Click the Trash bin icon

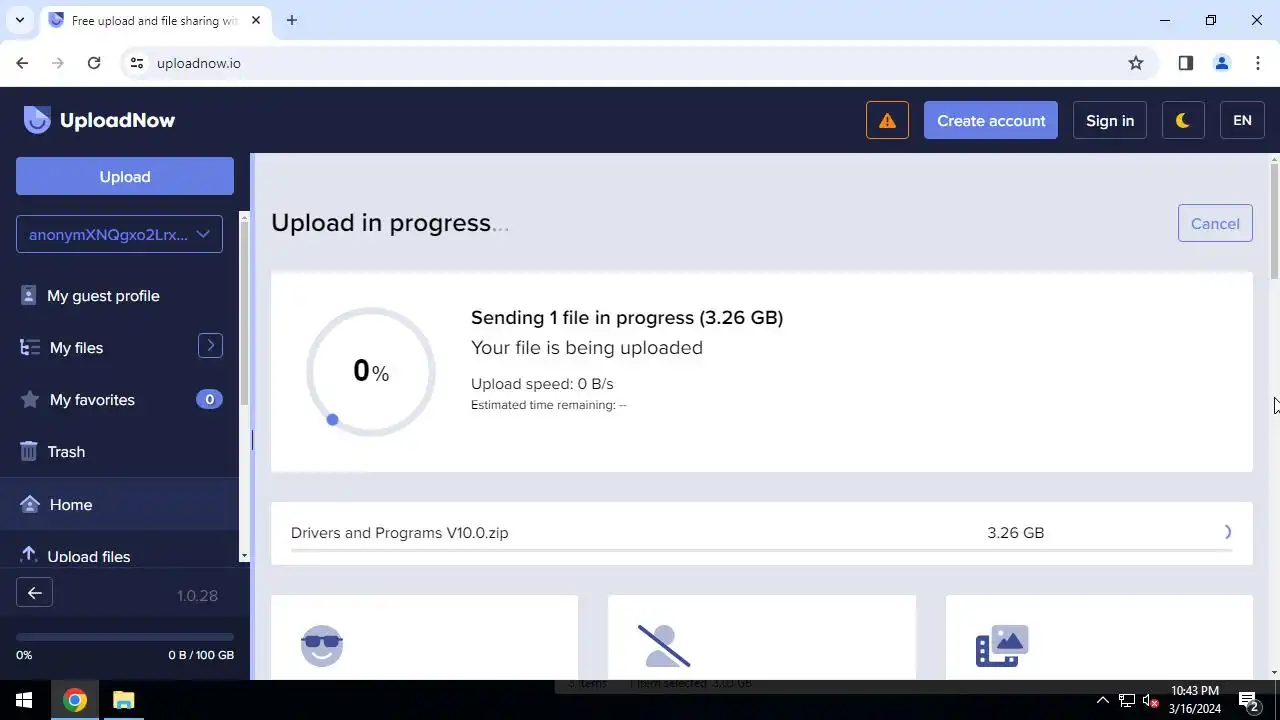pos(29,452)
